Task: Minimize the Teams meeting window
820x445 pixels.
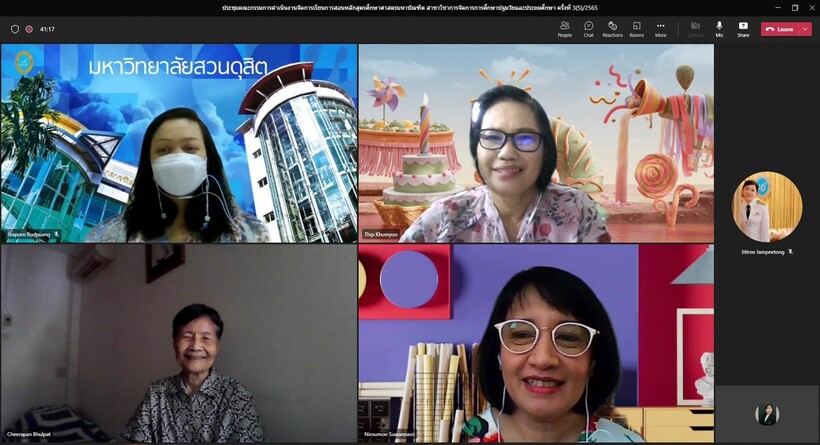Action: [779, 8]
